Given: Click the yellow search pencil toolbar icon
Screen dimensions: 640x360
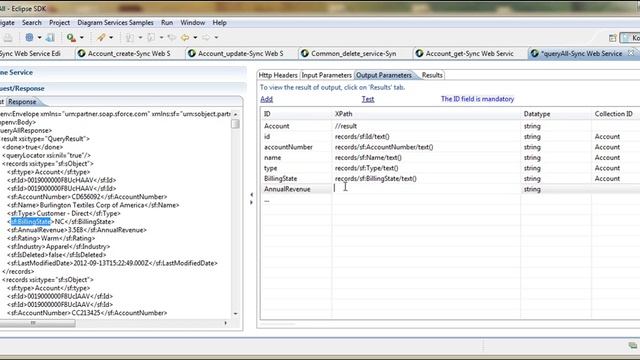Looking at the screenshot, I should [101, 38].
